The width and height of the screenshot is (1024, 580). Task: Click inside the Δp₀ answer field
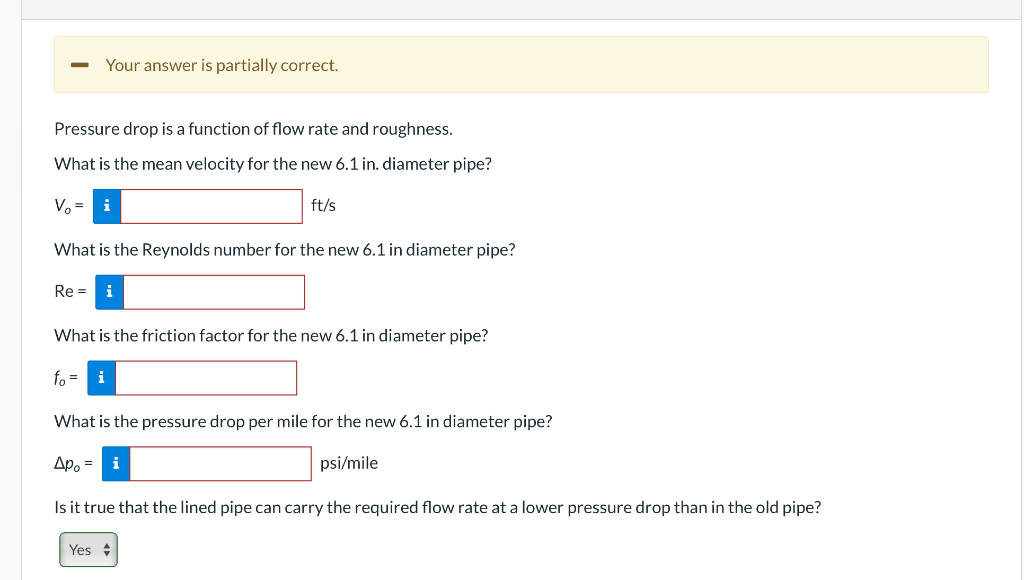pyautogui.click(x=220, y=463)
